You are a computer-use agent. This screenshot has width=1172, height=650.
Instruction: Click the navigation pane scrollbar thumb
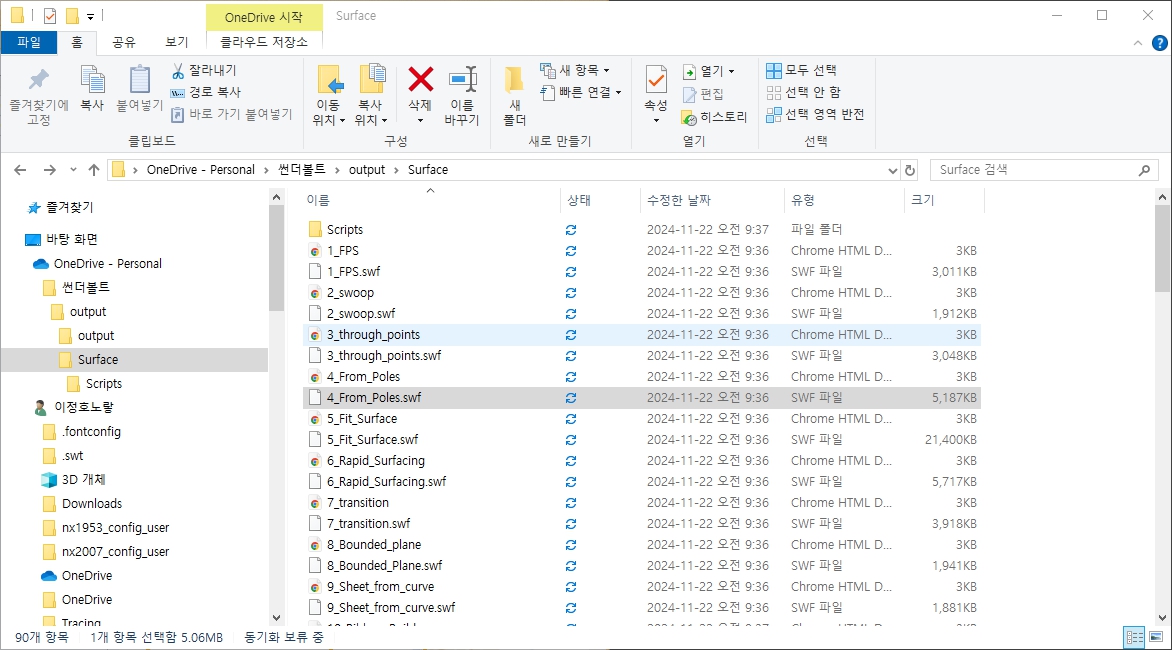pos(276,258)
